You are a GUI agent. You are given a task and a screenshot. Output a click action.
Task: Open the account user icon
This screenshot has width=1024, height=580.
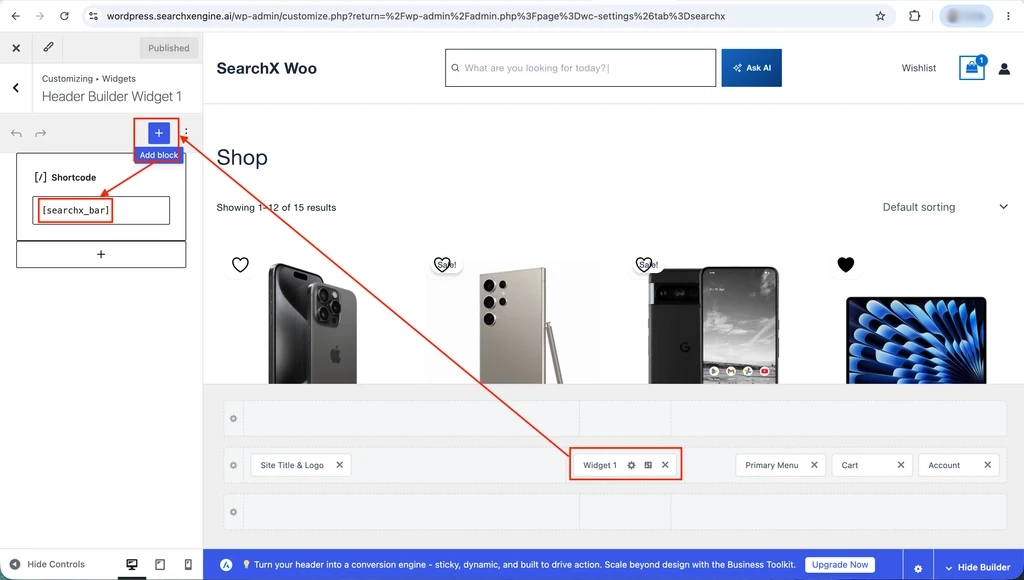click(1004, 68)
